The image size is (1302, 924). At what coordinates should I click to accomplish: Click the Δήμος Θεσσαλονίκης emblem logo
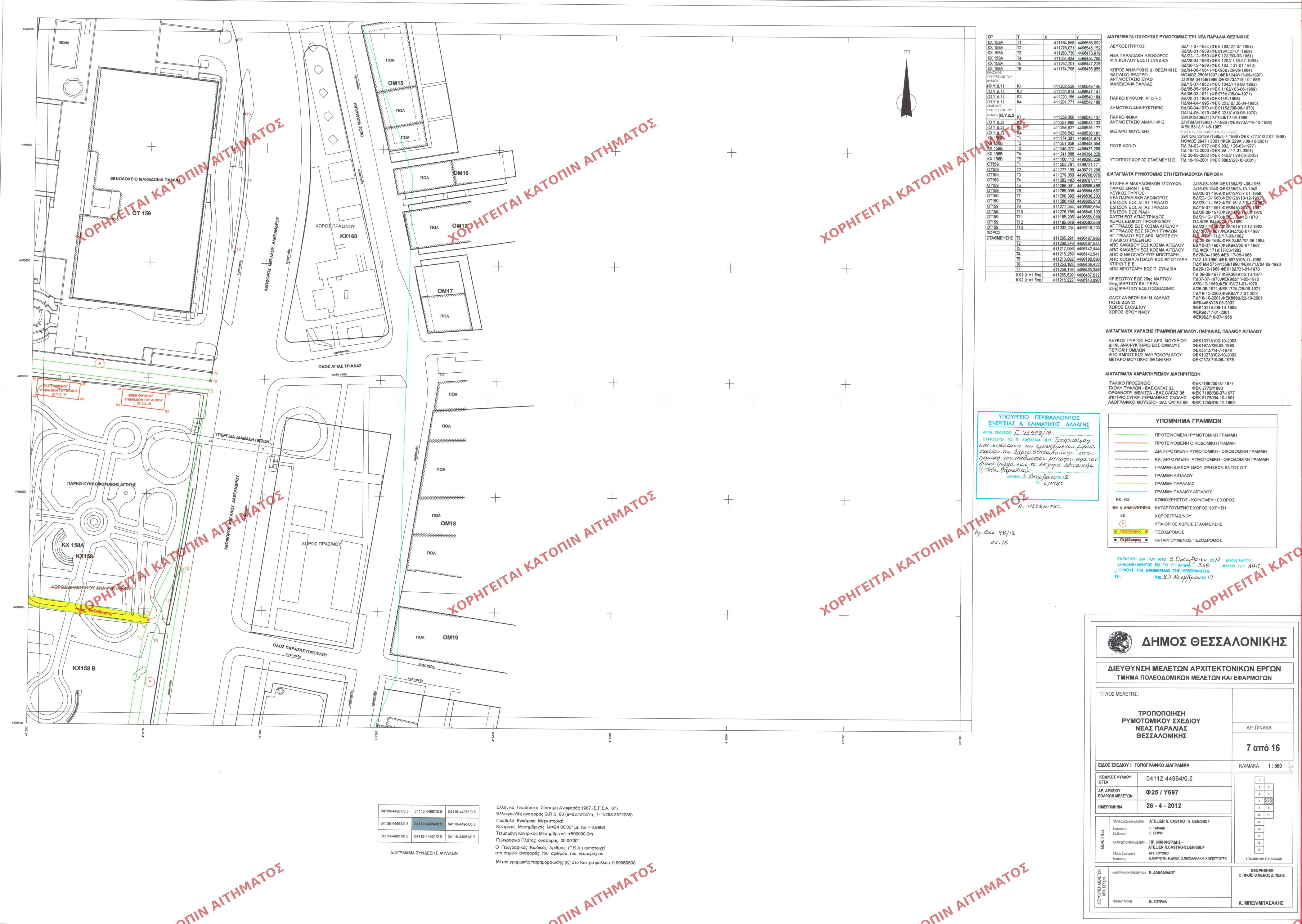(1120, 642)
